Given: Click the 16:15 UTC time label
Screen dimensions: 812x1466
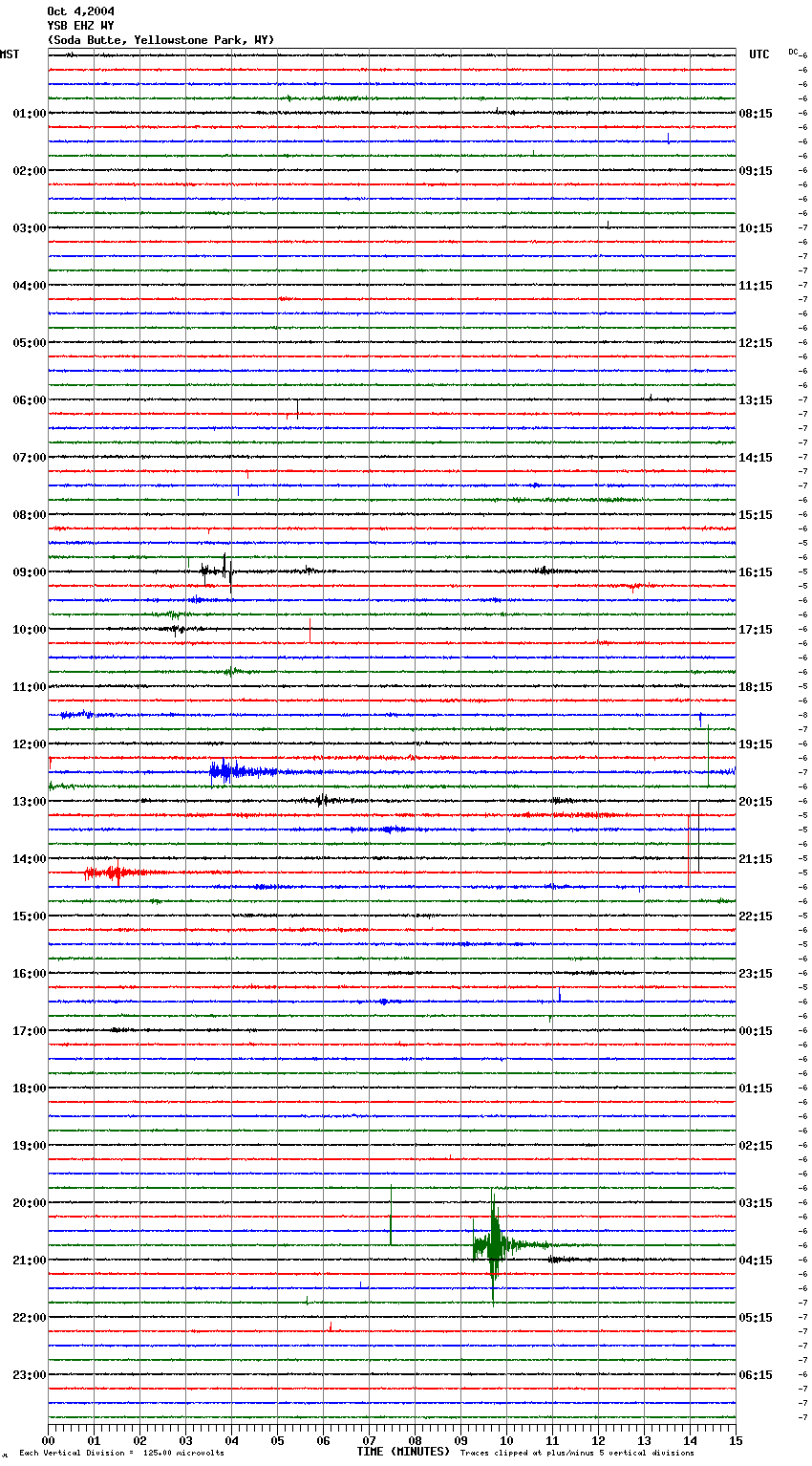Looking at the screenshot, I should pyautogui.click(x=756, y=572).
